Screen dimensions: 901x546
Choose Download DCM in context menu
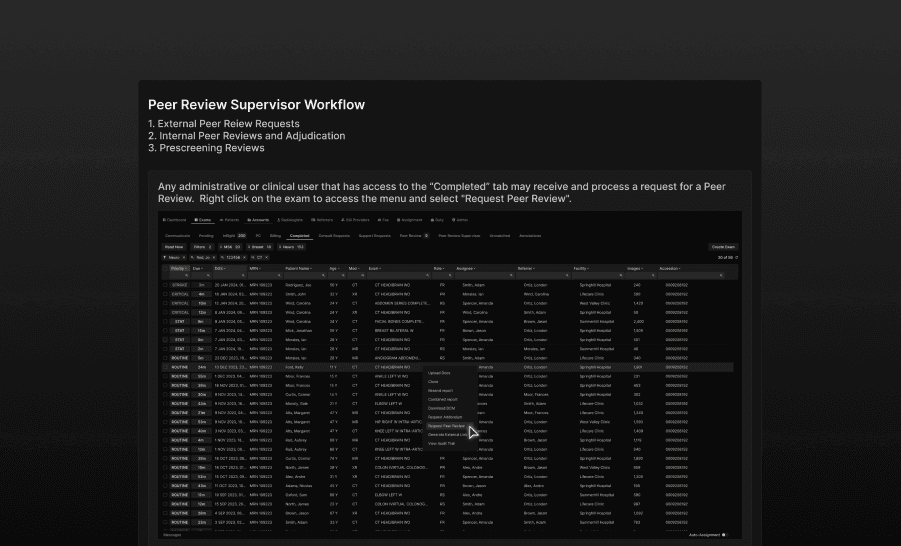(x=441, y=408)
